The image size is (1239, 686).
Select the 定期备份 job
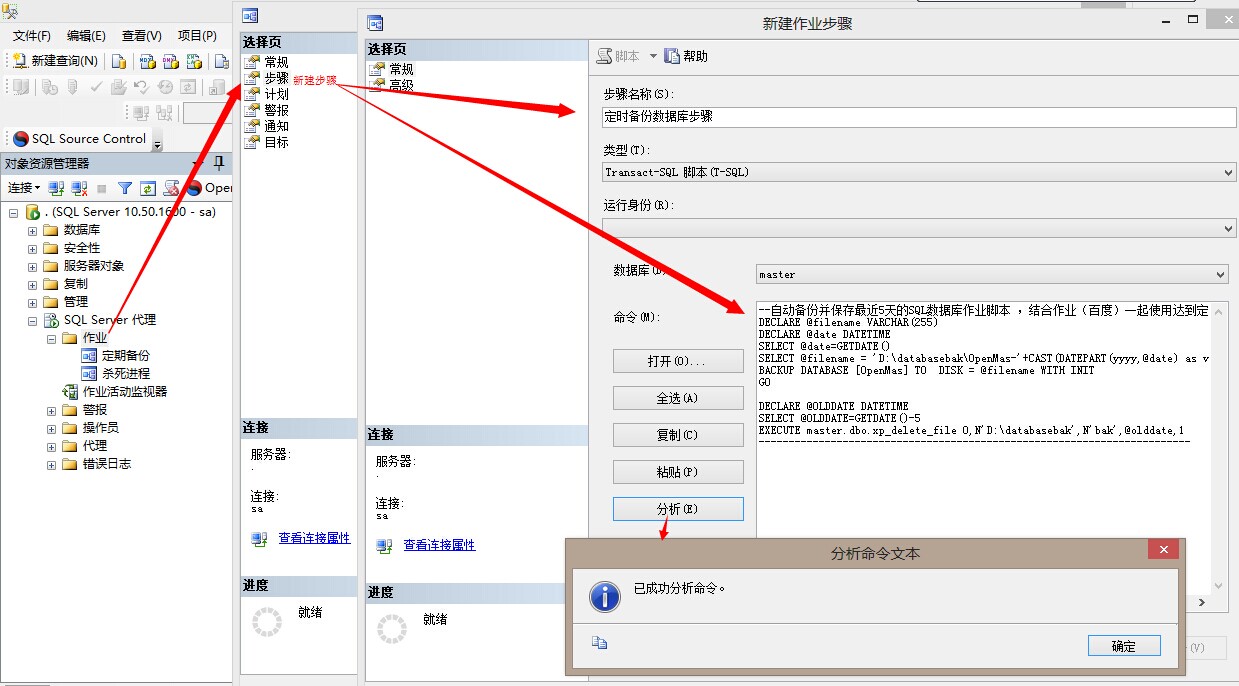click(125, 356)
